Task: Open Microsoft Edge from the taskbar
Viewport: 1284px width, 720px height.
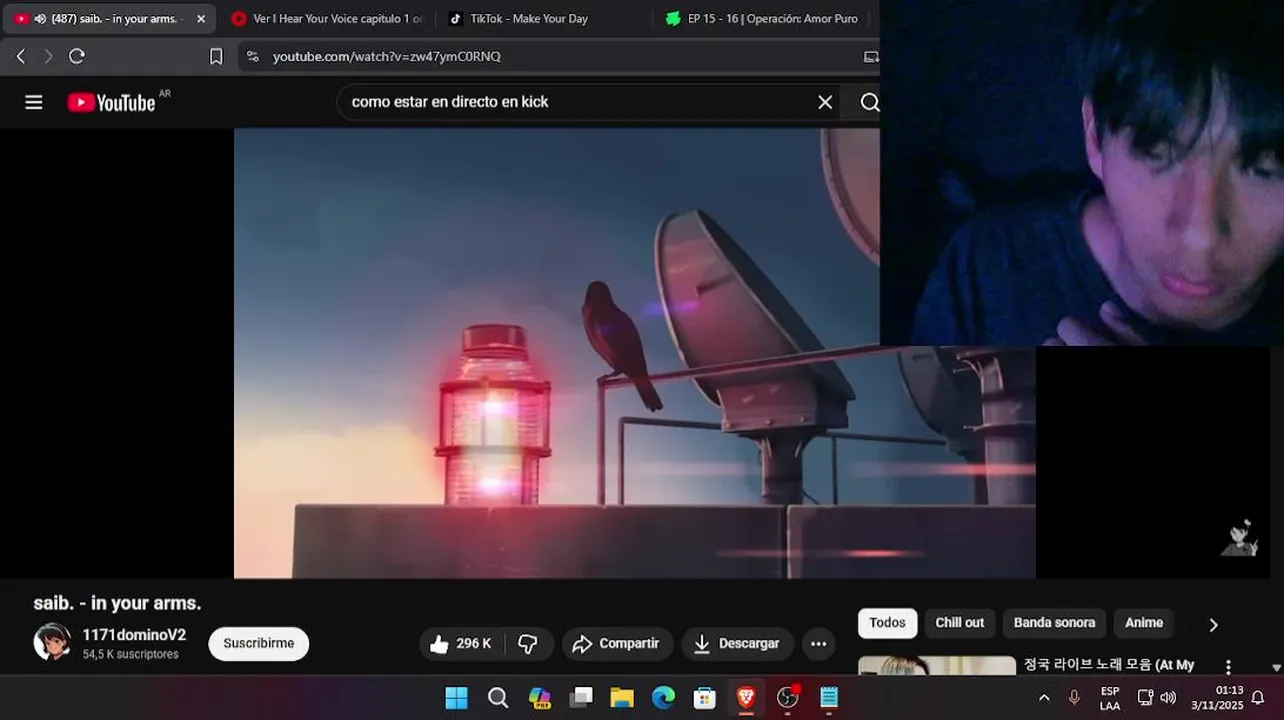Action: point(664,698)
